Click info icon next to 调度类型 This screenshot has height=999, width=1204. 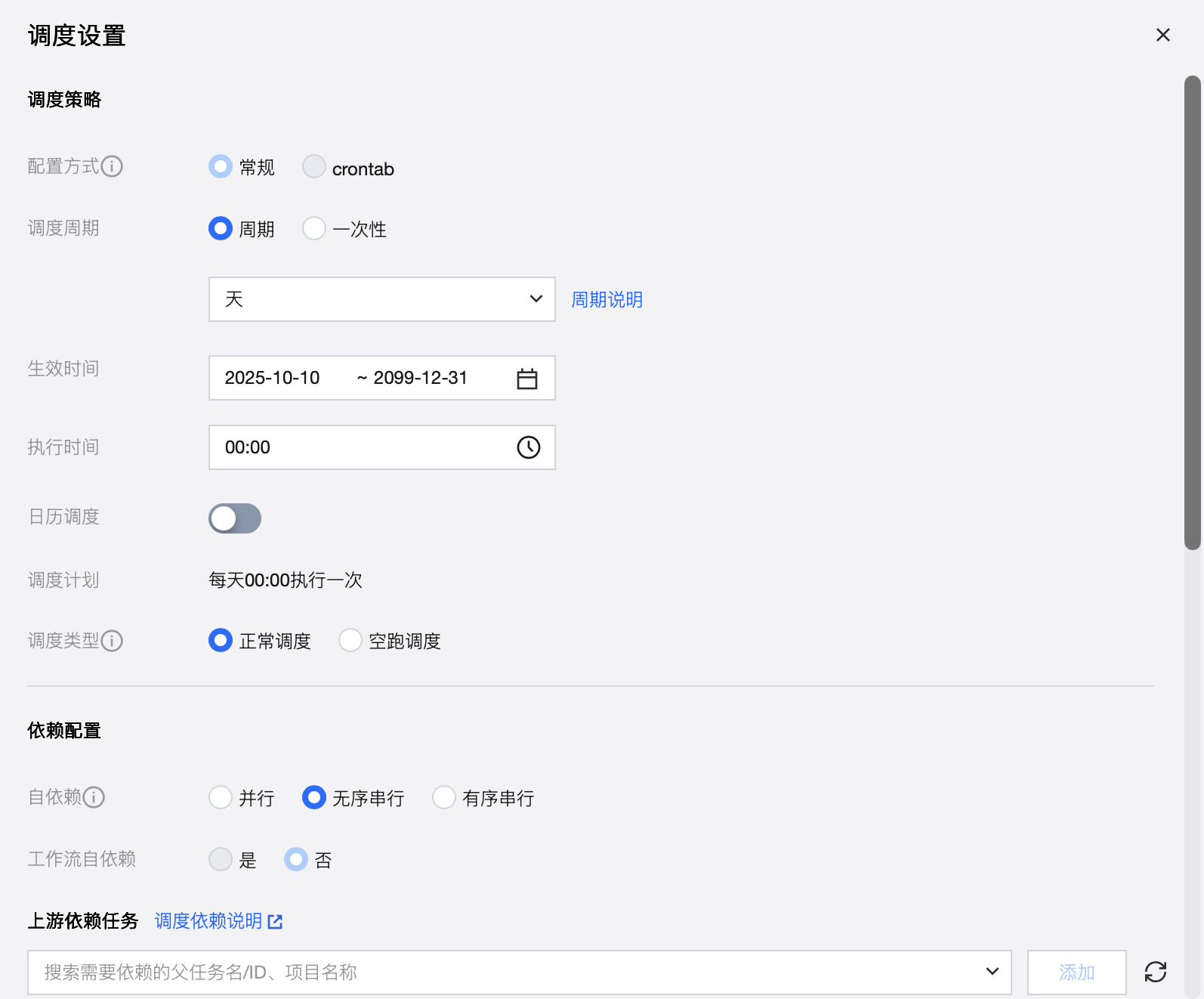pyautogui.click(x=112, y=641)
